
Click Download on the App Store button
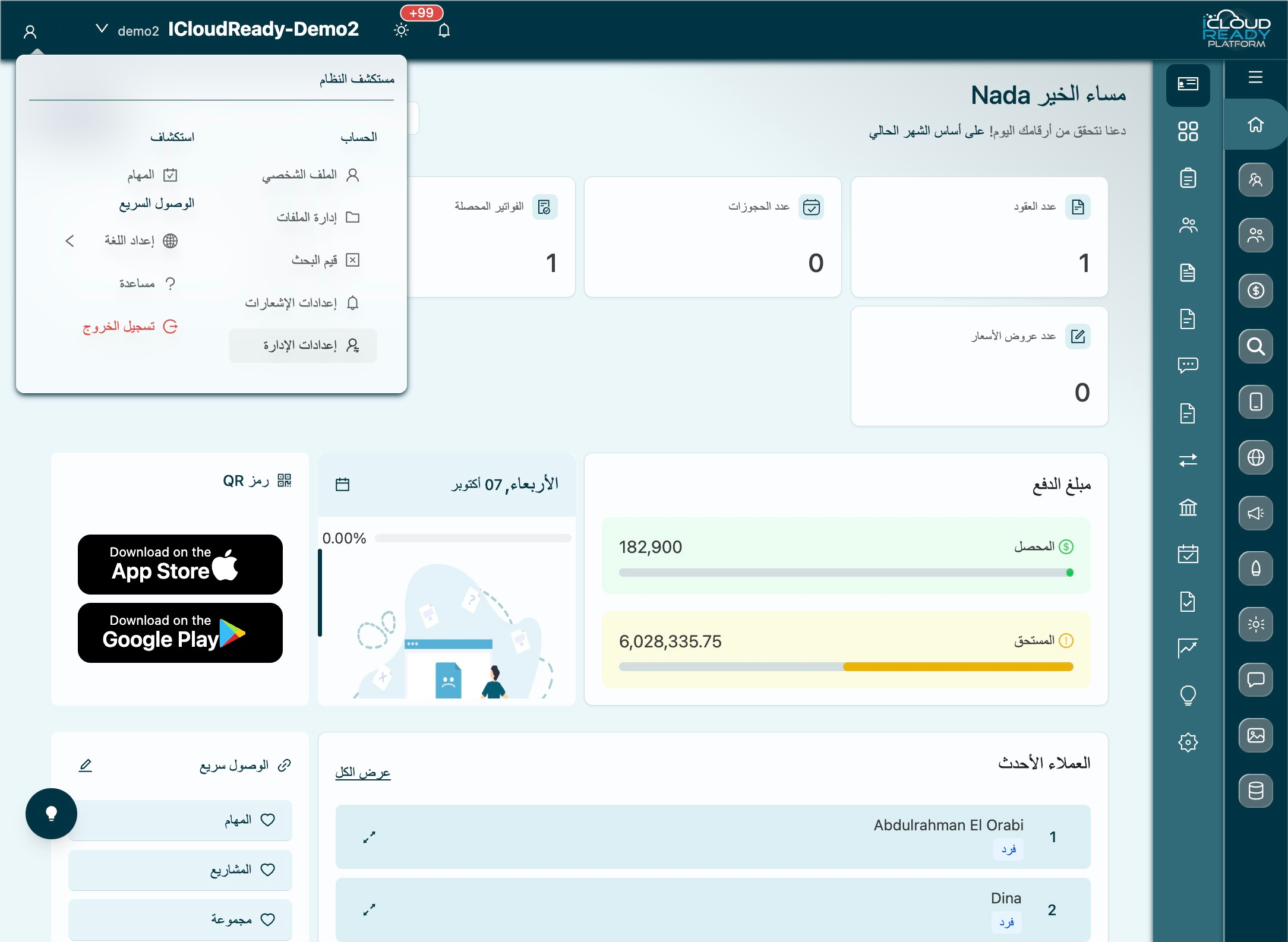(x=180, y=564)
